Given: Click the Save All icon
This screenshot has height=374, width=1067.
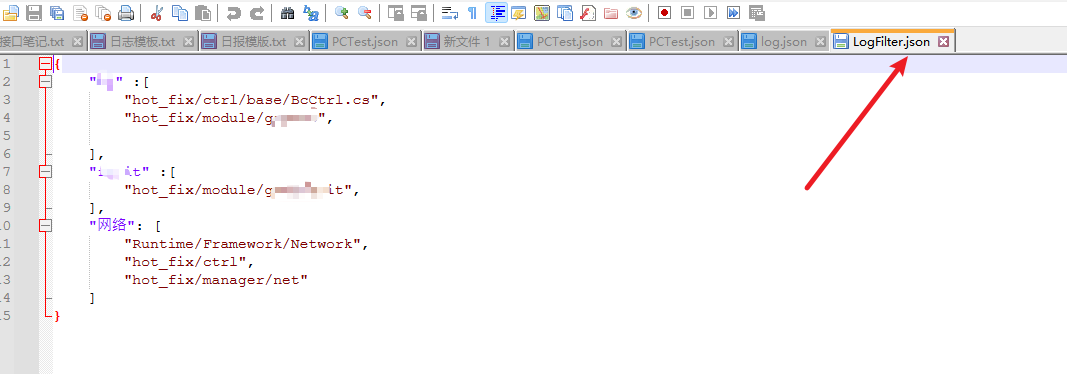Looking at the screenshot, I should coord(57,12).
